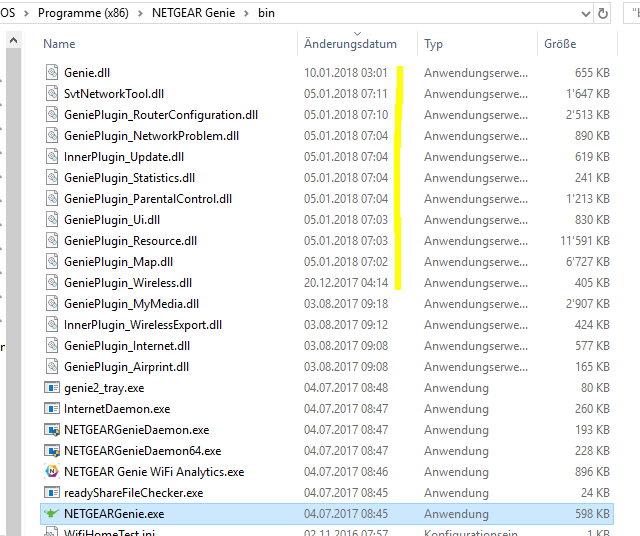Click the GeniePlugin_Resource.dll file icon
The width and height of the screenshot is (640, 536).
pyautogui.click(x=52, y=241)
